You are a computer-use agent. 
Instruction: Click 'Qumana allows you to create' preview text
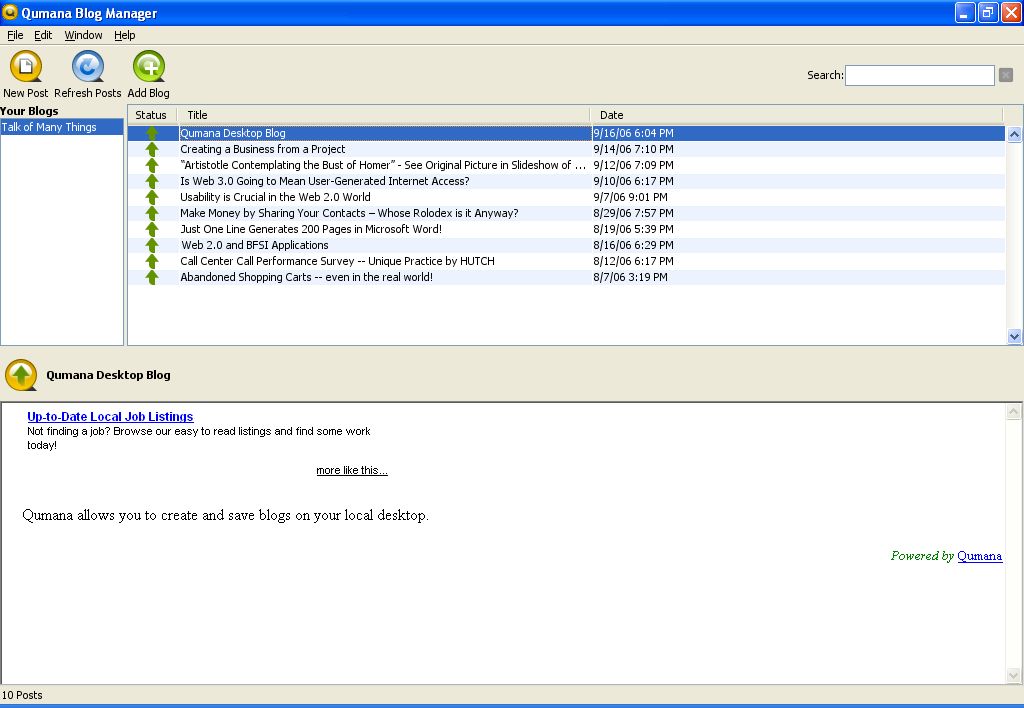coord(225,515)
